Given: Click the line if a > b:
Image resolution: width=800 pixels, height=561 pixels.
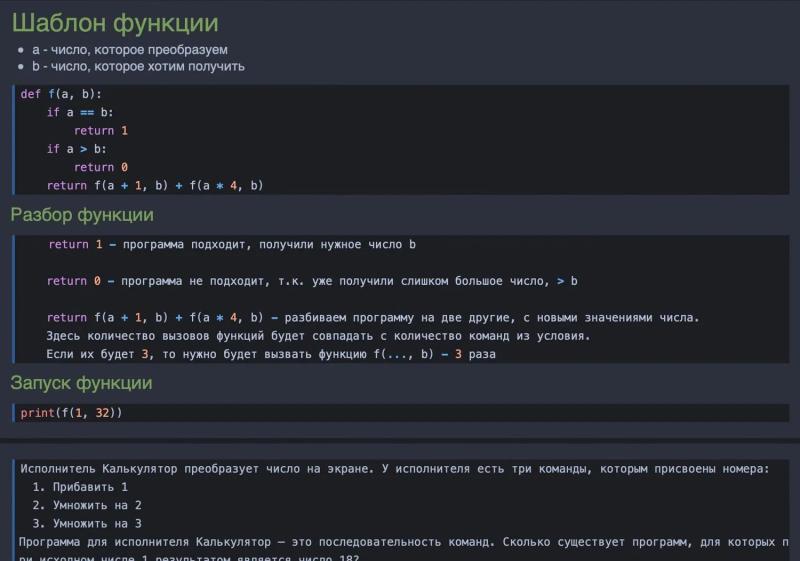Looking at the screenshot, I should pyautogui.click(x=77, y=149).
